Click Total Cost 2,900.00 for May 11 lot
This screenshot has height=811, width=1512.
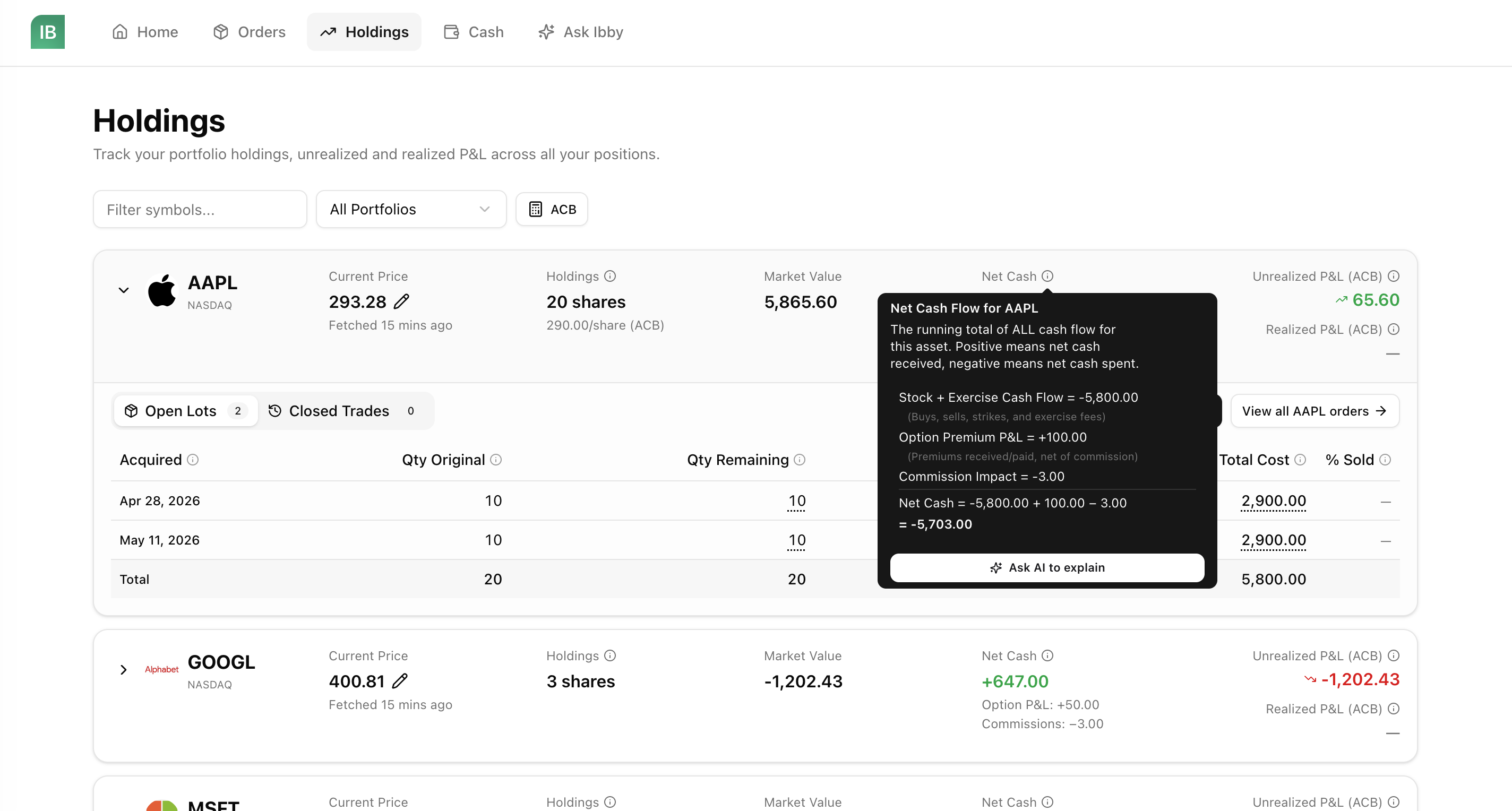point(1274,540)
